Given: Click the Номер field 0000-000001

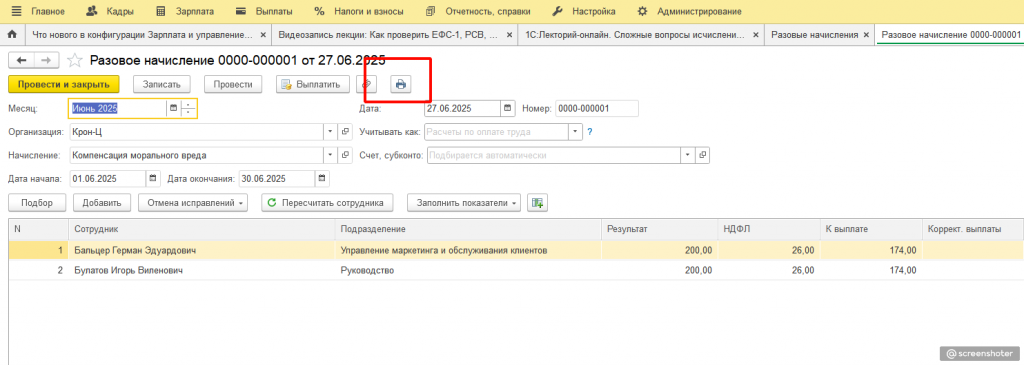Looking at the screenshot, I should 597,109.
